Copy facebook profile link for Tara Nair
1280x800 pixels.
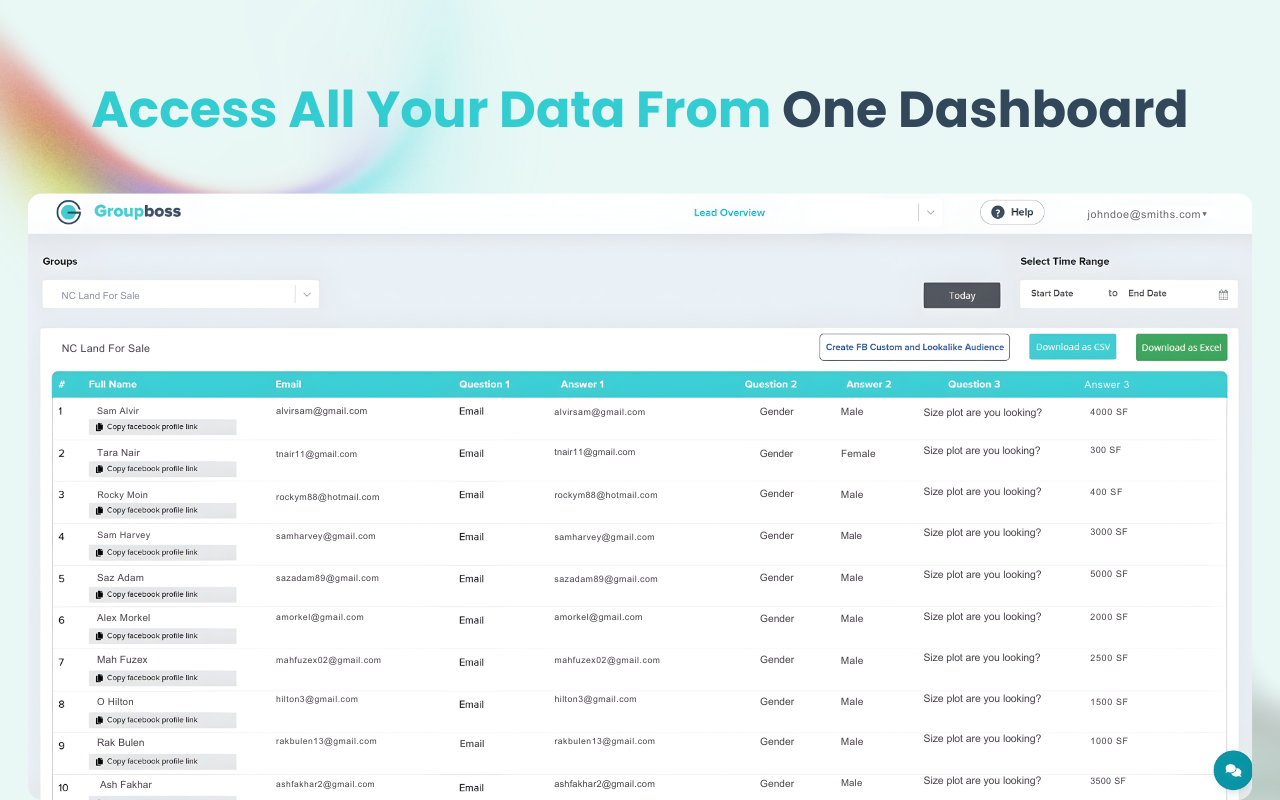tap(162, 469)
